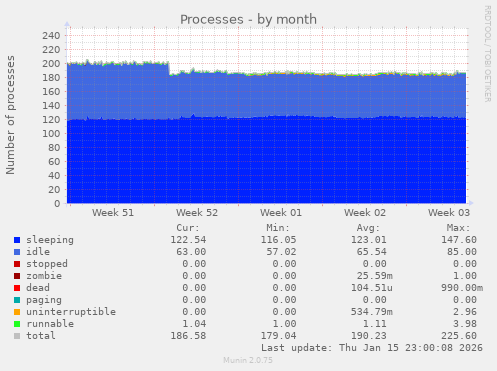This screenshot has width=497, height=371.
Task: Click the paging legend color swatch
Action: [17, 300]
